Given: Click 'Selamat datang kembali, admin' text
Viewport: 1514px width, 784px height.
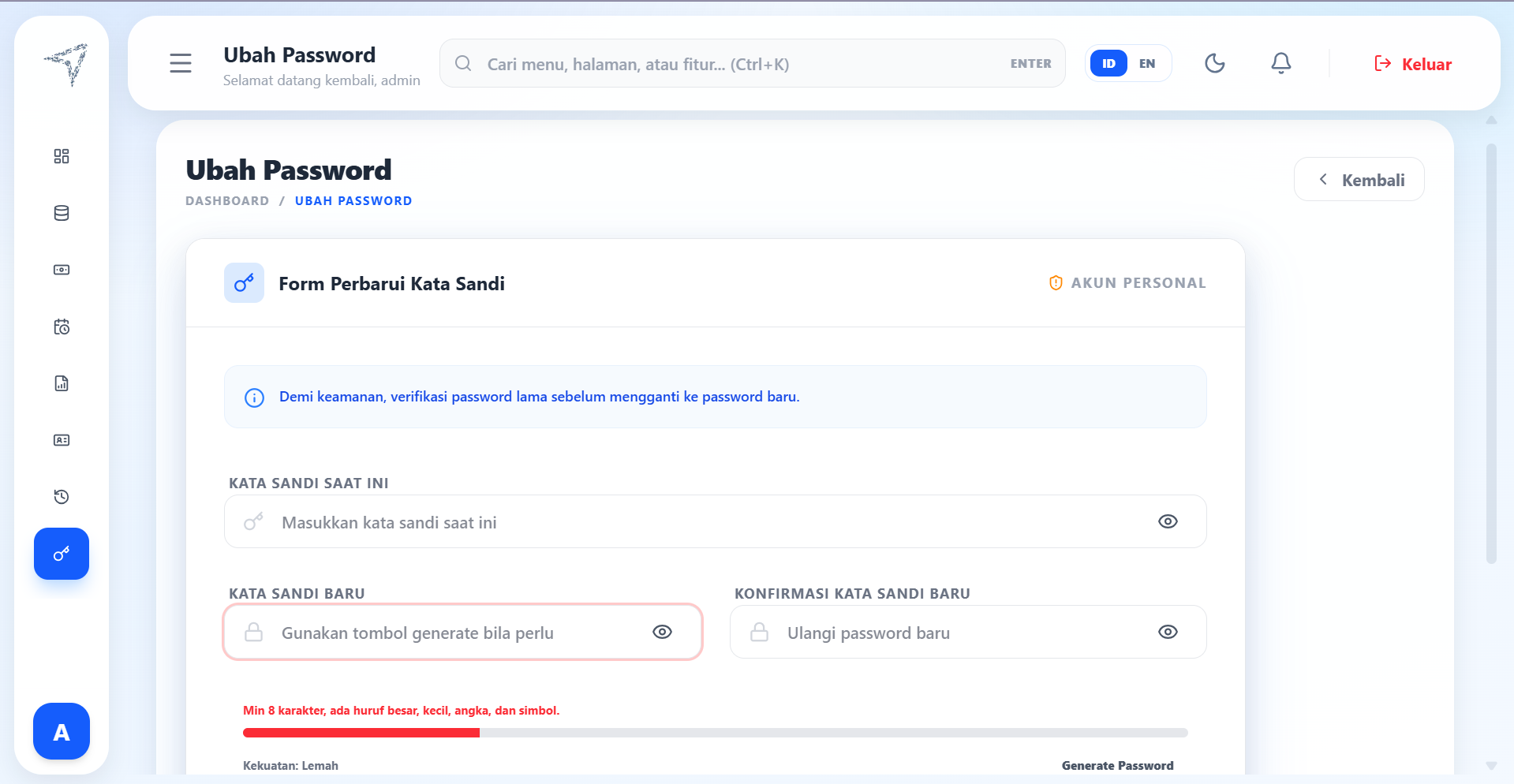Looking at the screenshot, I should click(x=322, y=80).
